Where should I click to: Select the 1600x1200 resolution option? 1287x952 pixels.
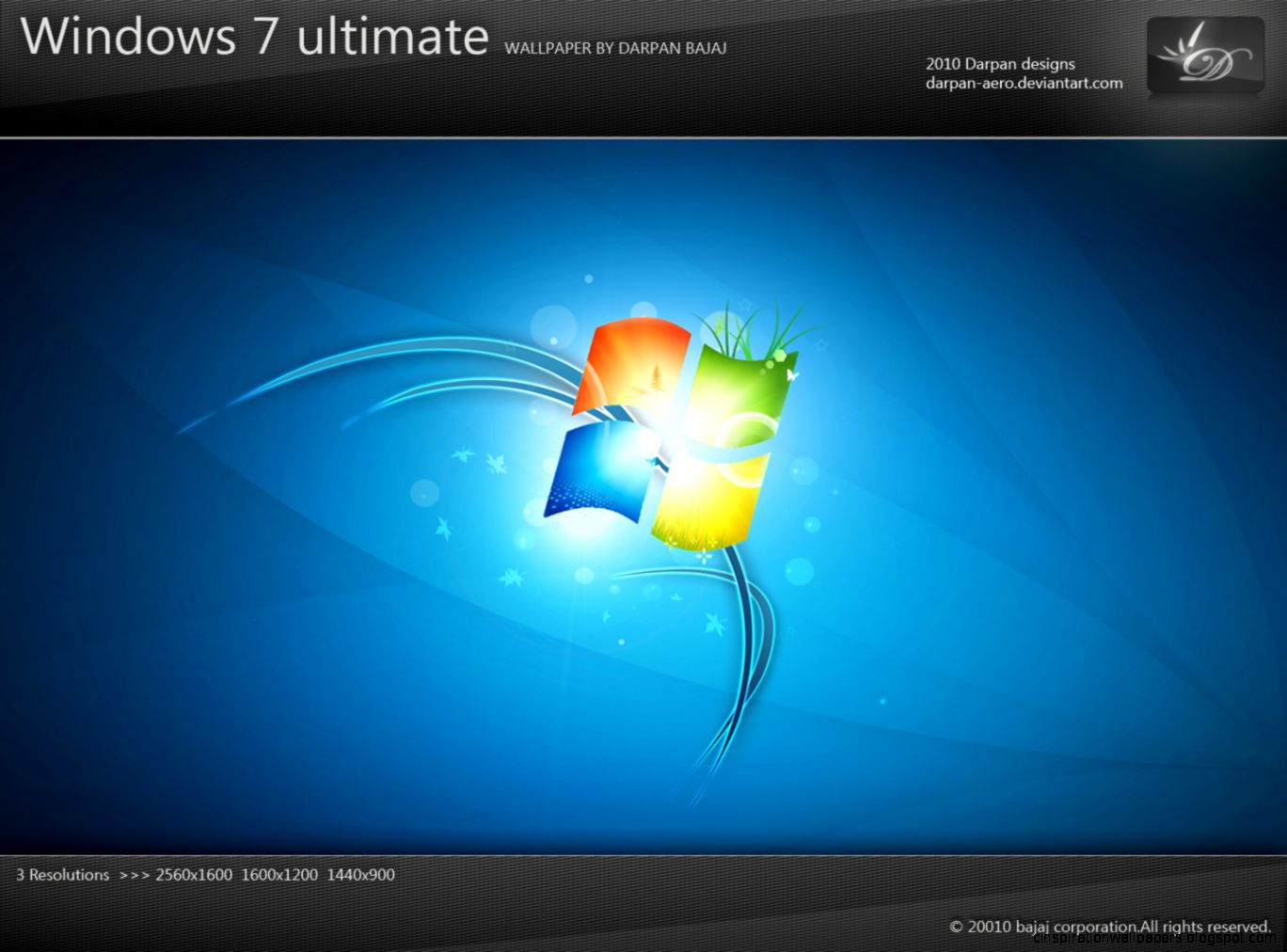click(278, 874)
